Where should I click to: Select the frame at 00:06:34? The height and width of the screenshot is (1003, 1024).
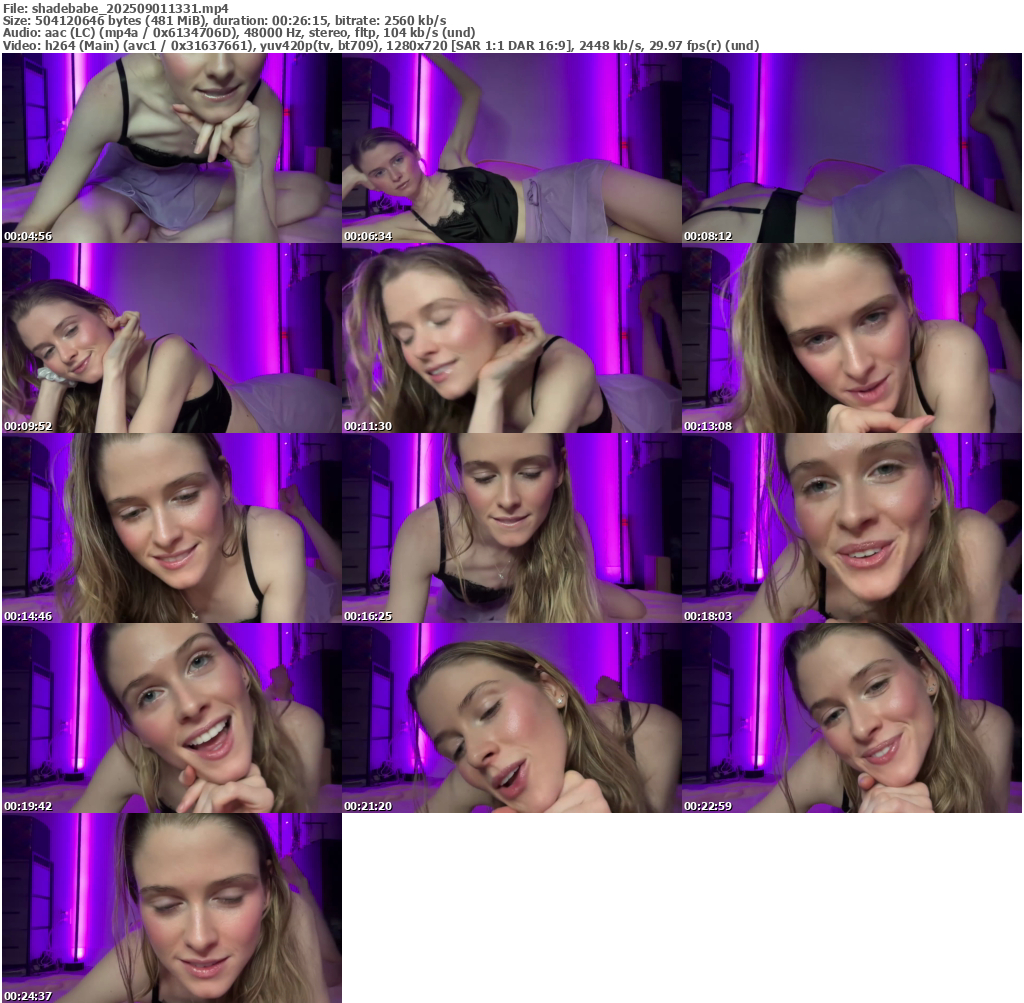click(511, 148)
